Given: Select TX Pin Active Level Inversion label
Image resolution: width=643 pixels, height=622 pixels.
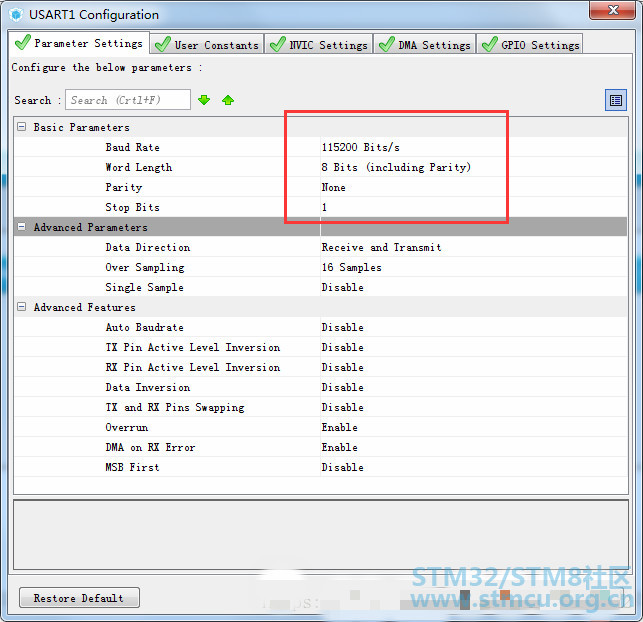Looking at the screenshot, I should (x=193, y=347).
